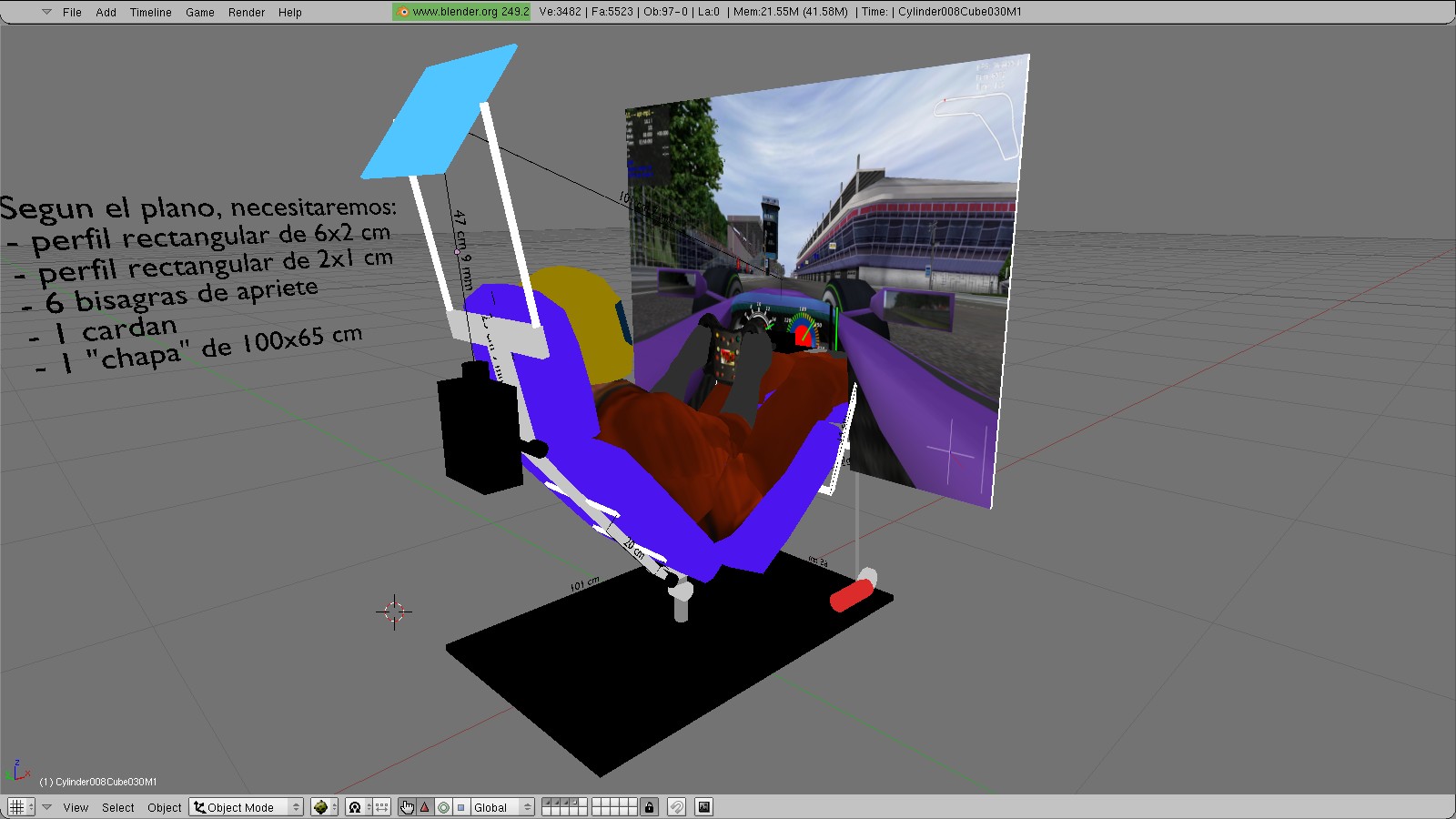Toggle the 3D manipulator hand button
Image resolution: width=1456 pixels, height=819 pixels.
tap(407, 807)
